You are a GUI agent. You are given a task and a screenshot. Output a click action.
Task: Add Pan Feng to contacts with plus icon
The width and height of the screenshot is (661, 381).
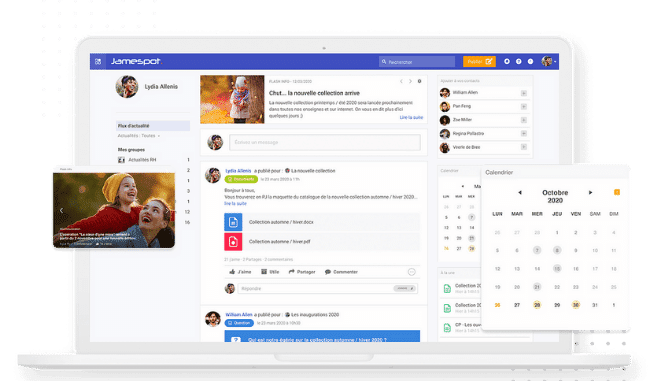click(x=524, y=107)
